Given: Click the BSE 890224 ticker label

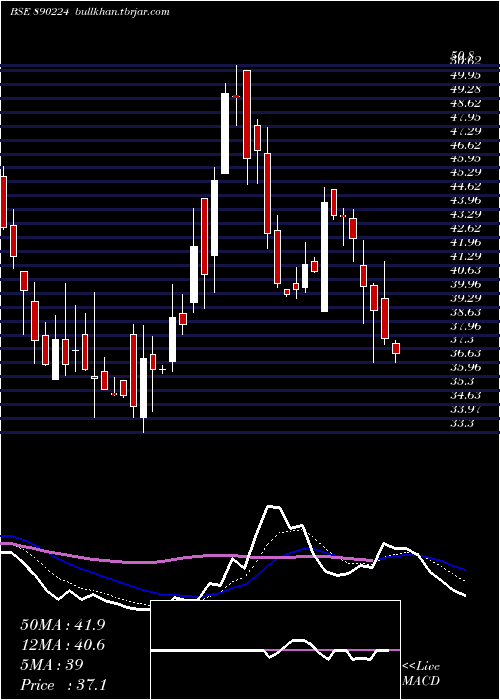Looking at the screenshot, I should (39, 12).
